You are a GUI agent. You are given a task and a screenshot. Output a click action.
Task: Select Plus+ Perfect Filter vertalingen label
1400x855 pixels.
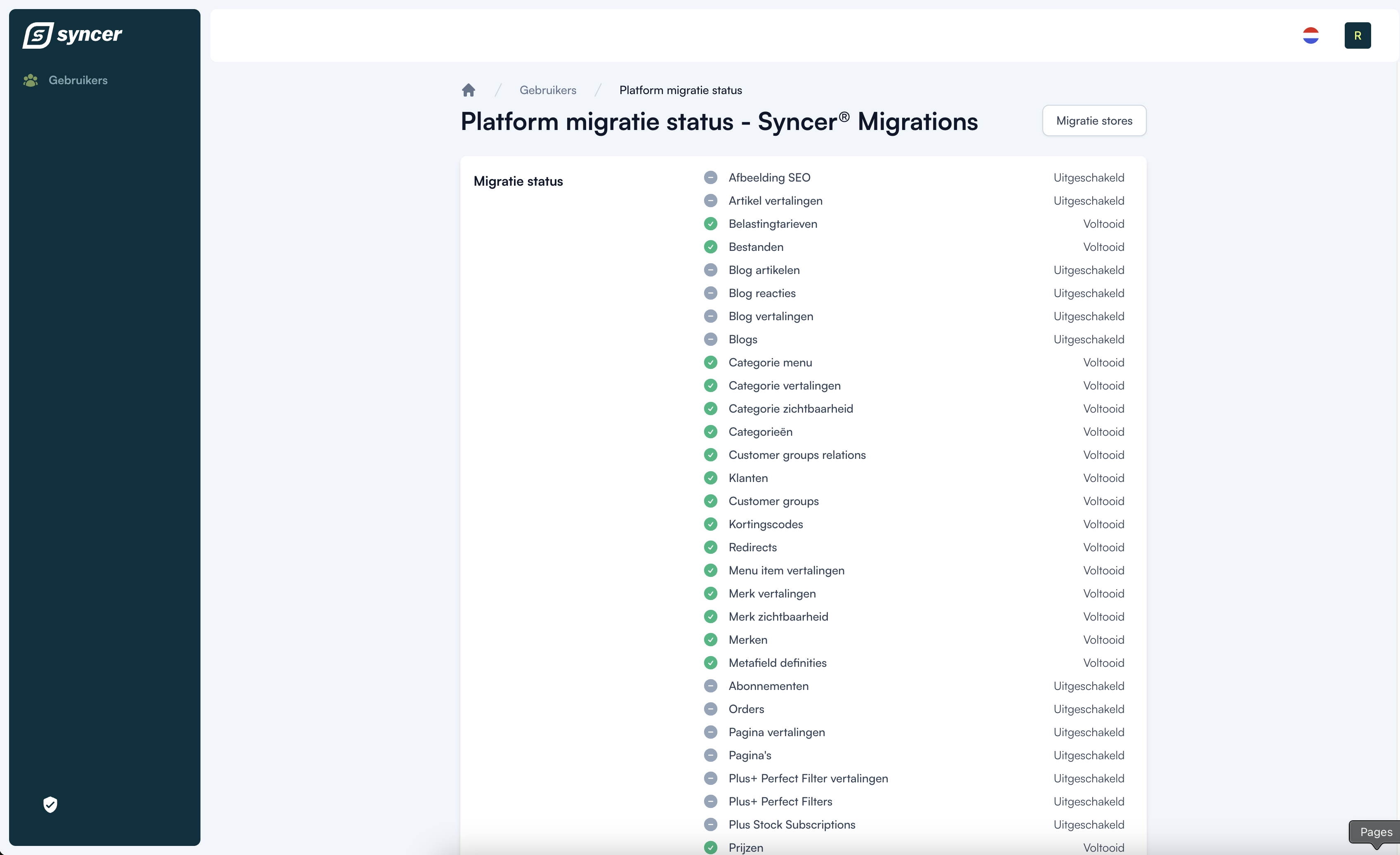click(x=808, y=778)
